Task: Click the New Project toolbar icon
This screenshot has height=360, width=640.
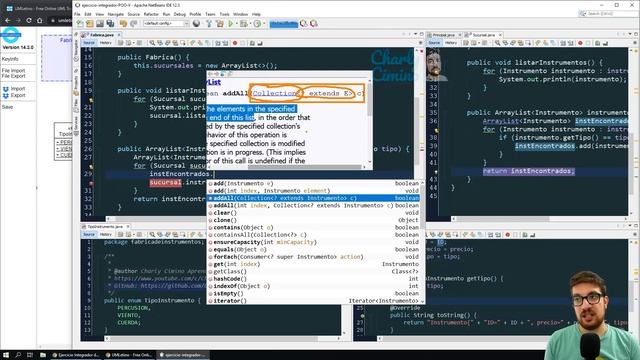Action: (x=90, y=24)
